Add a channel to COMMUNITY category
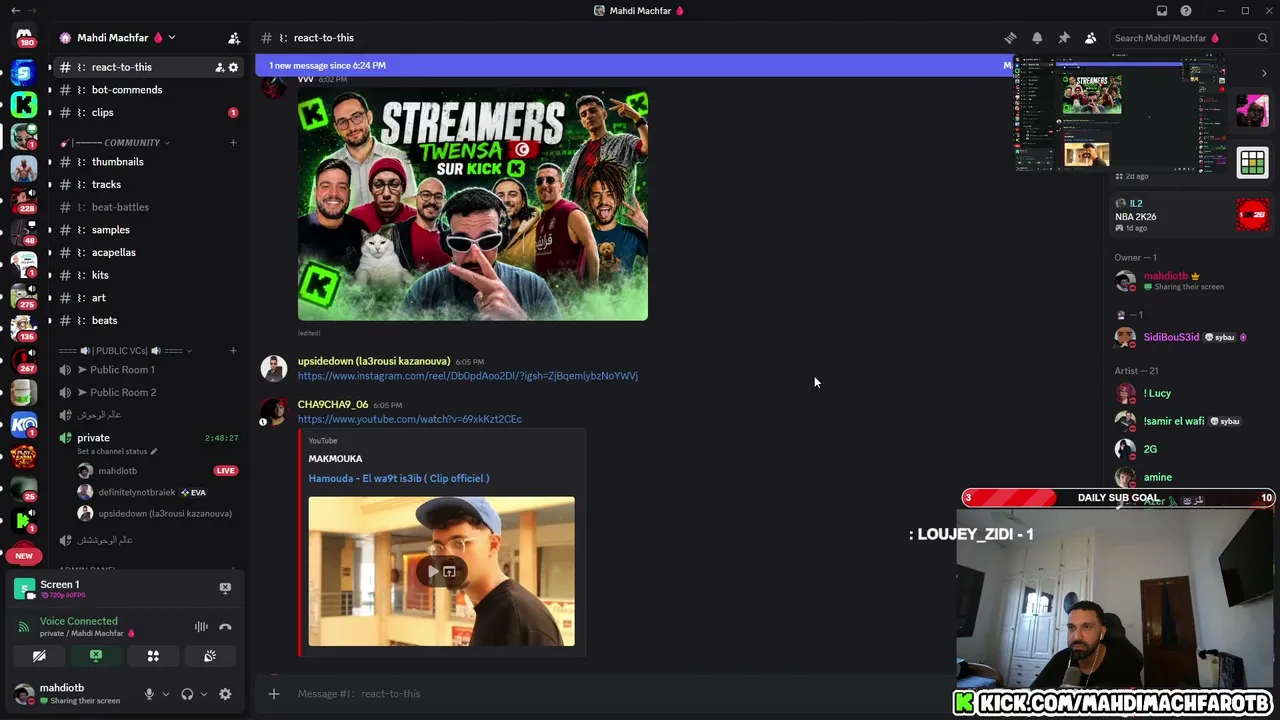 pyautogui.click(x=233, y=142)
